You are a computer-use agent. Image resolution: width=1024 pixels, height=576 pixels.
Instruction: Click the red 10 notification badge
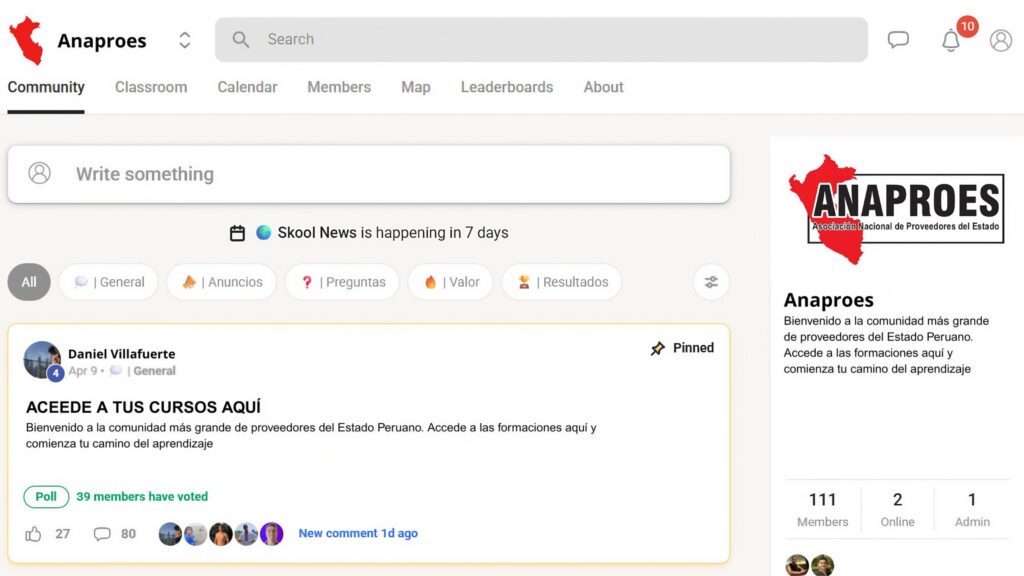click(967, 26)
